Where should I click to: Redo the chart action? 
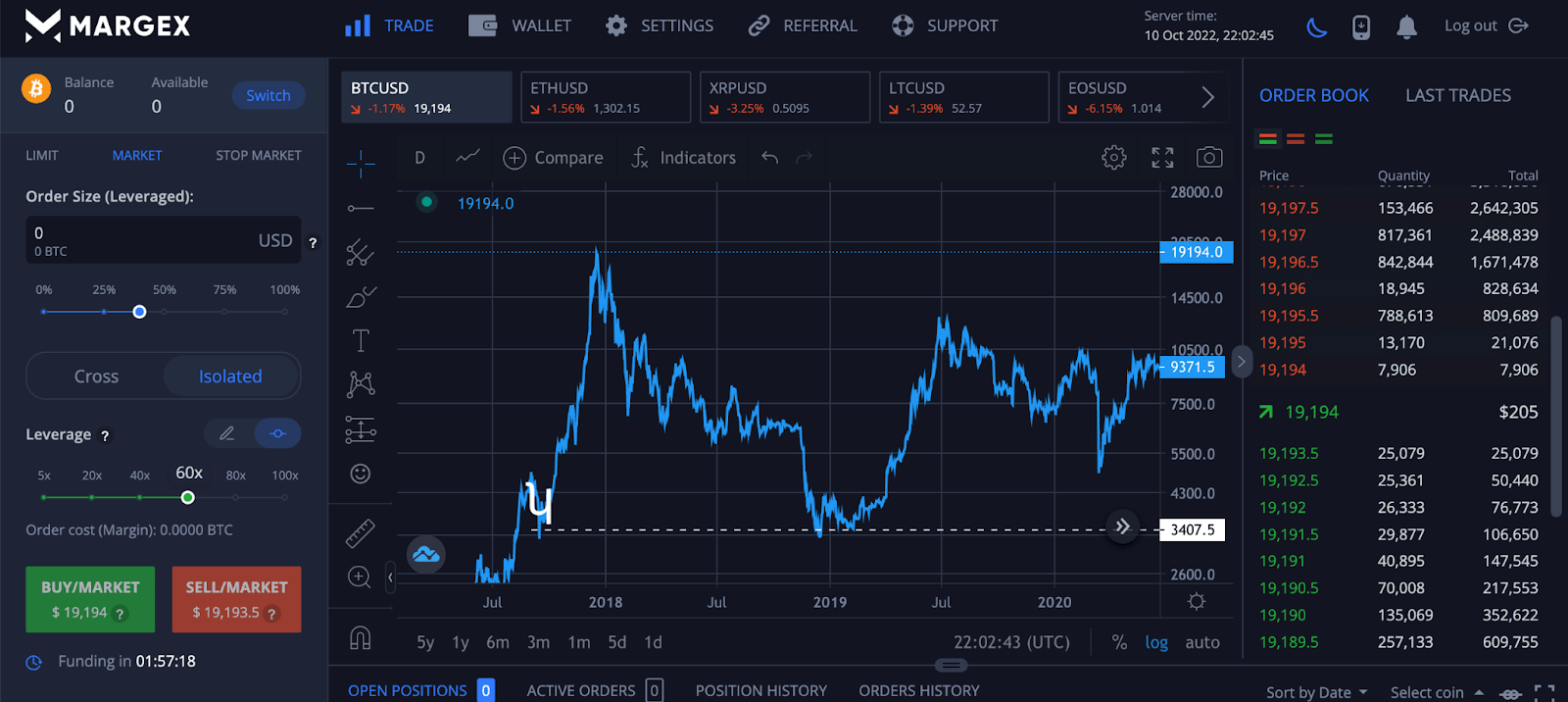tap(805, 157)
